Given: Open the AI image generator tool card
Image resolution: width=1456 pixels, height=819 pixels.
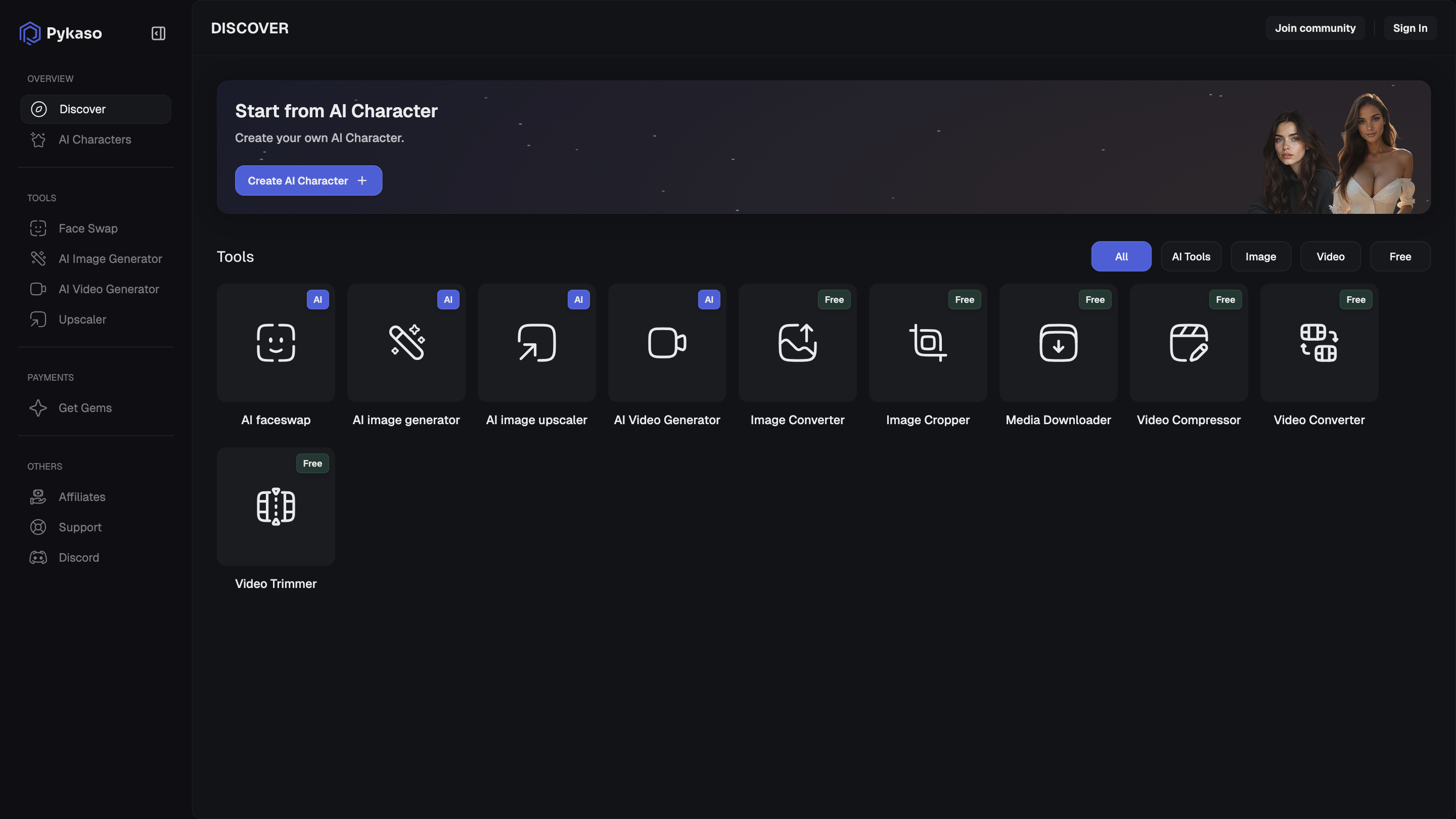Looking at the screenshot, I should [406, 343].
